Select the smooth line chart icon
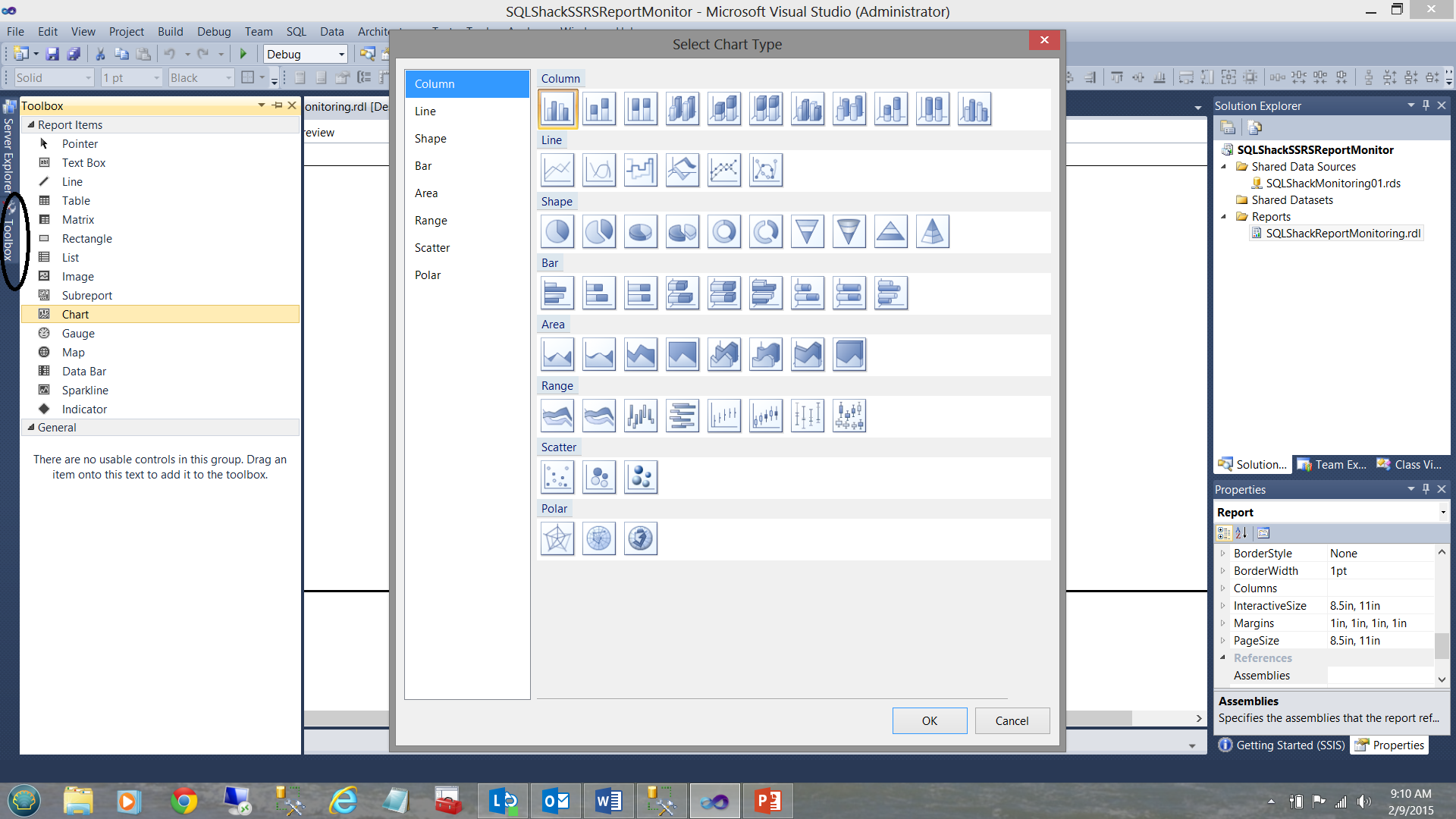Image resolution: width=1456 pixels, height=819 pixels. pos(599,170)
